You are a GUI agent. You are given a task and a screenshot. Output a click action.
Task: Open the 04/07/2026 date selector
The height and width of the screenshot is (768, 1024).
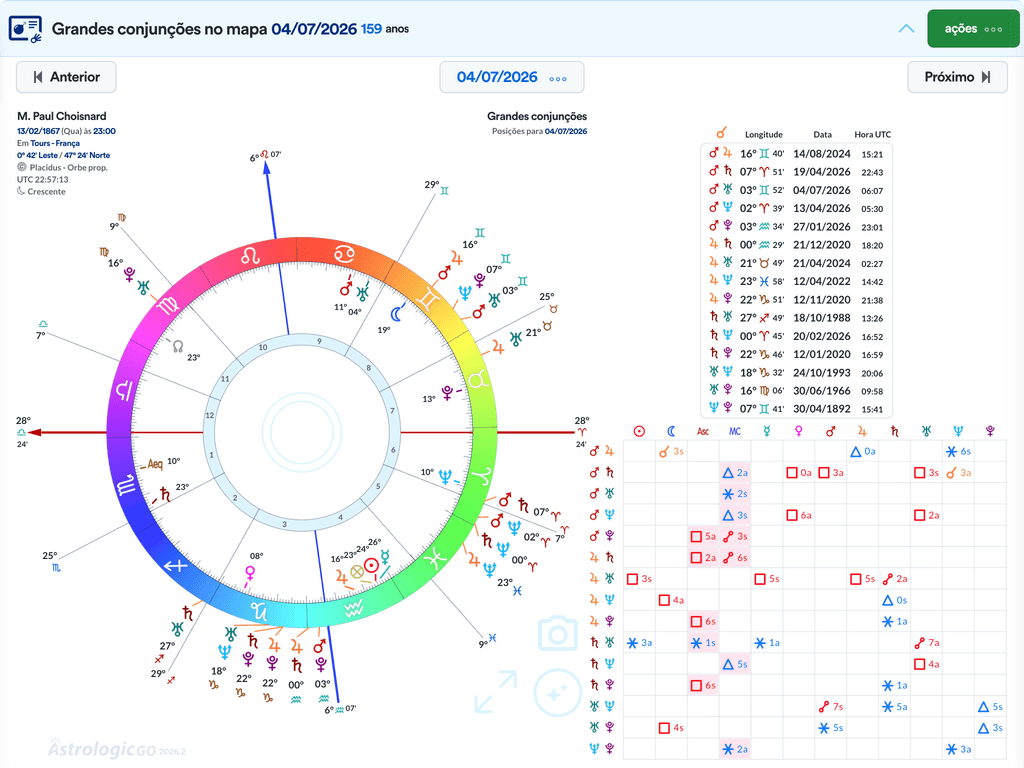[511, 77]
